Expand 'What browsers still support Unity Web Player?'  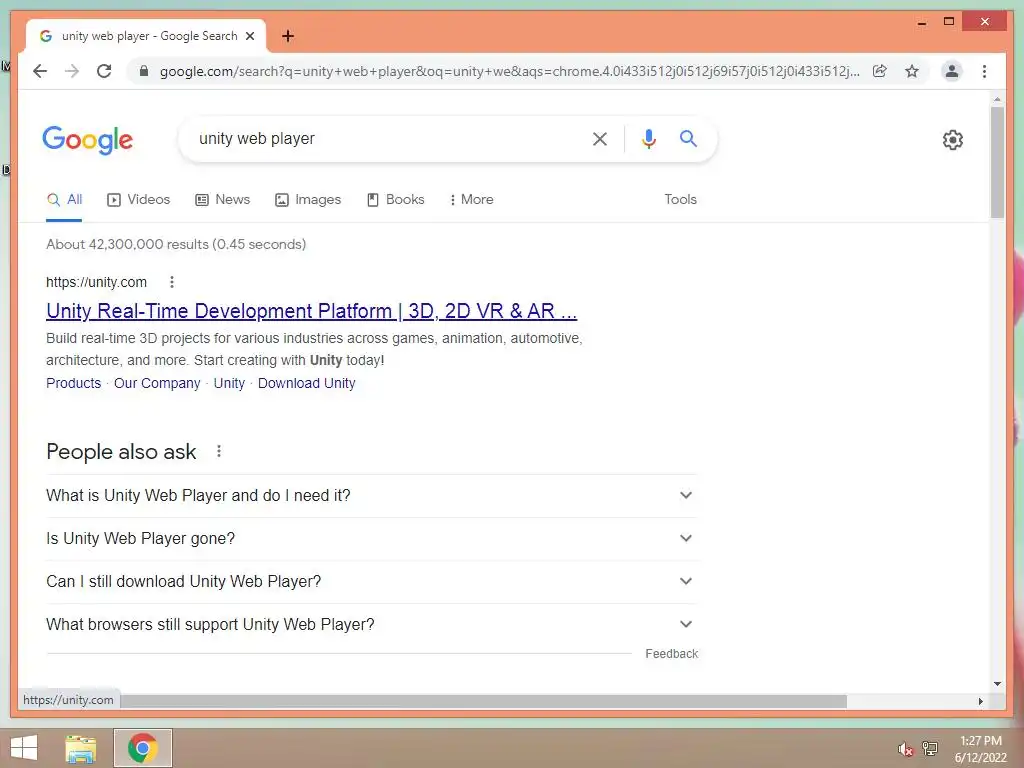click(x=372, y=625)
